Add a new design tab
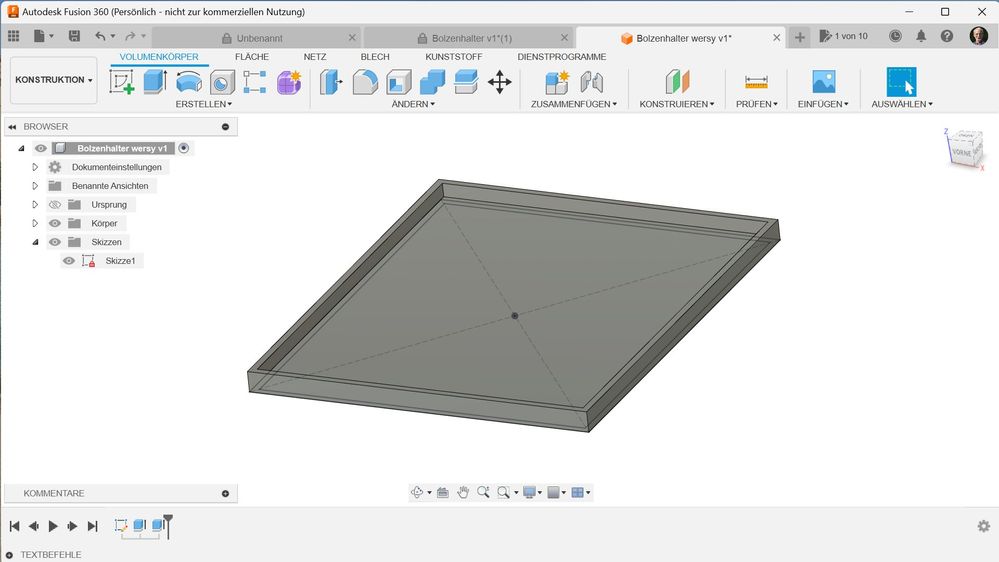 coord(800,38)
